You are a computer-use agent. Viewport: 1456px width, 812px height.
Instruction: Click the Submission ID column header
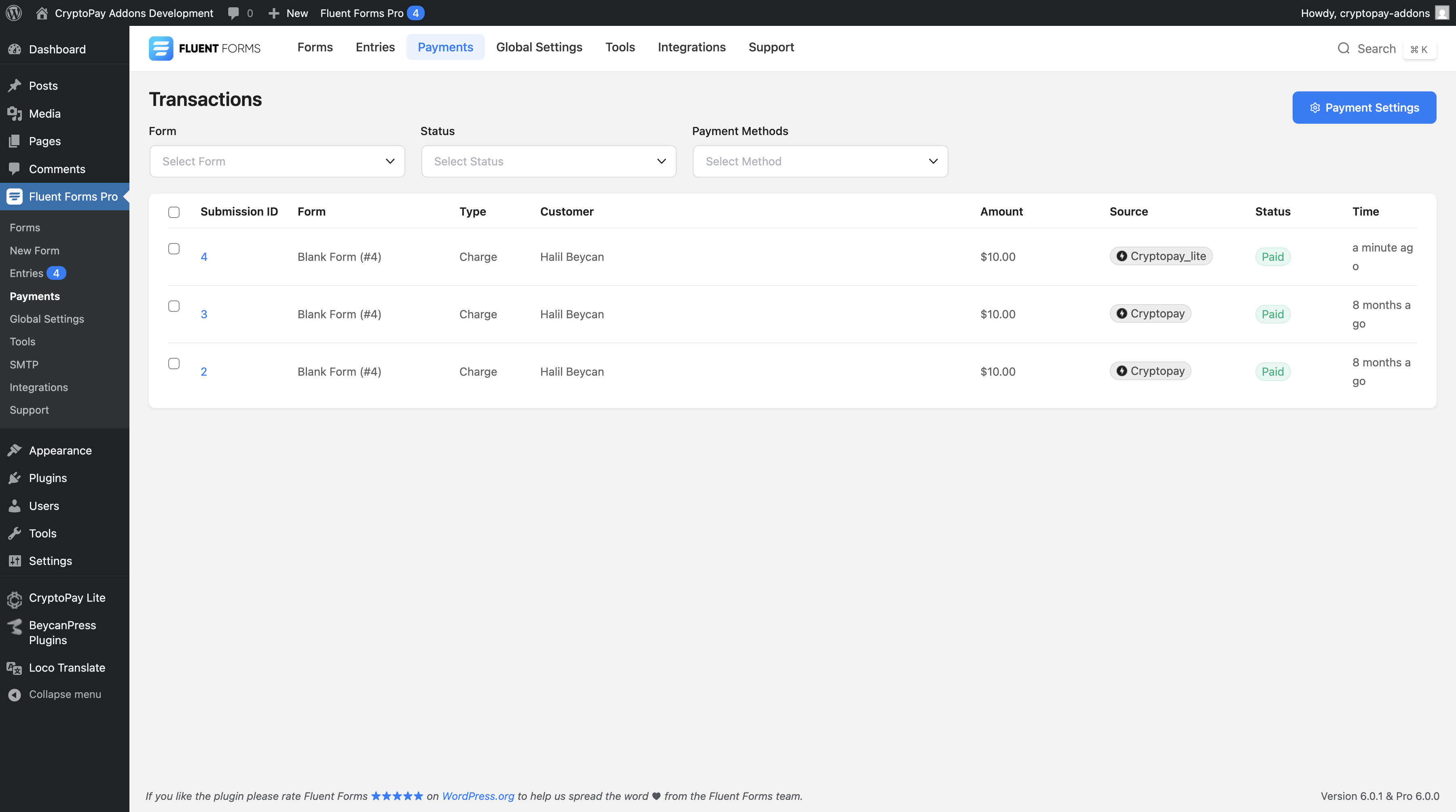click(239, 212)
